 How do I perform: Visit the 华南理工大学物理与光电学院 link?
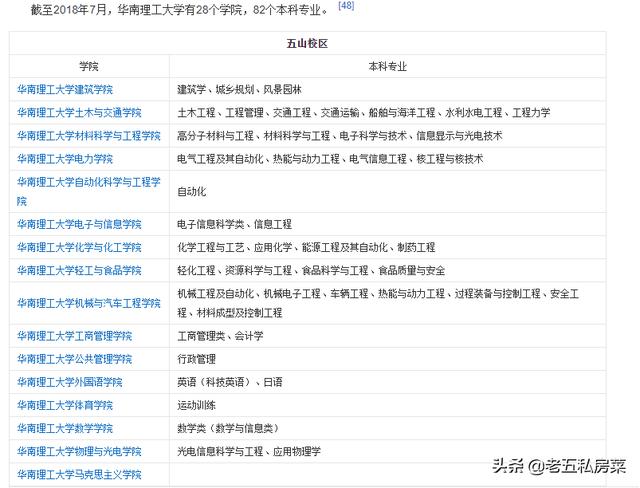point(79,451)
